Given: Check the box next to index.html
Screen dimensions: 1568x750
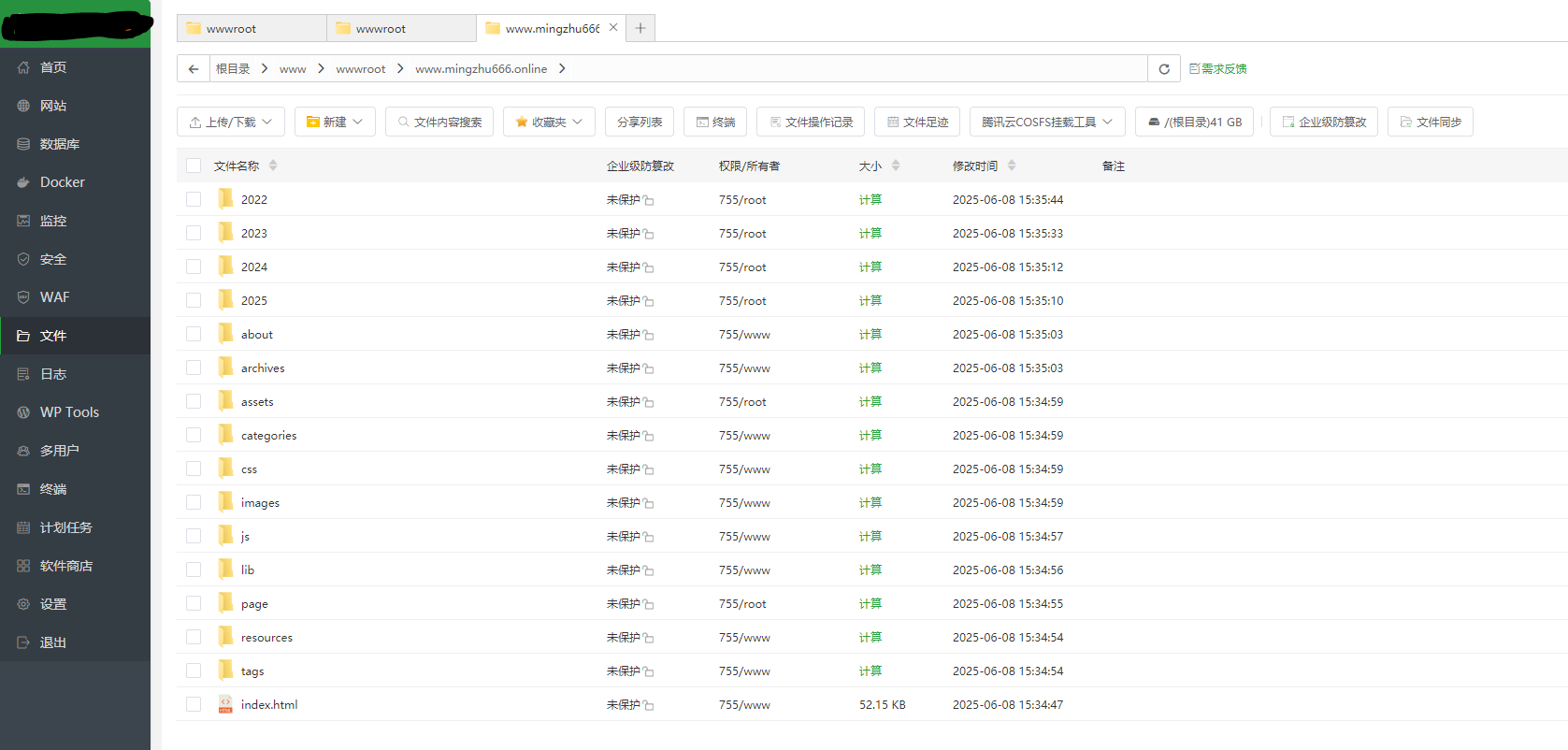Looking at the screenshot, I should point(194,704).
